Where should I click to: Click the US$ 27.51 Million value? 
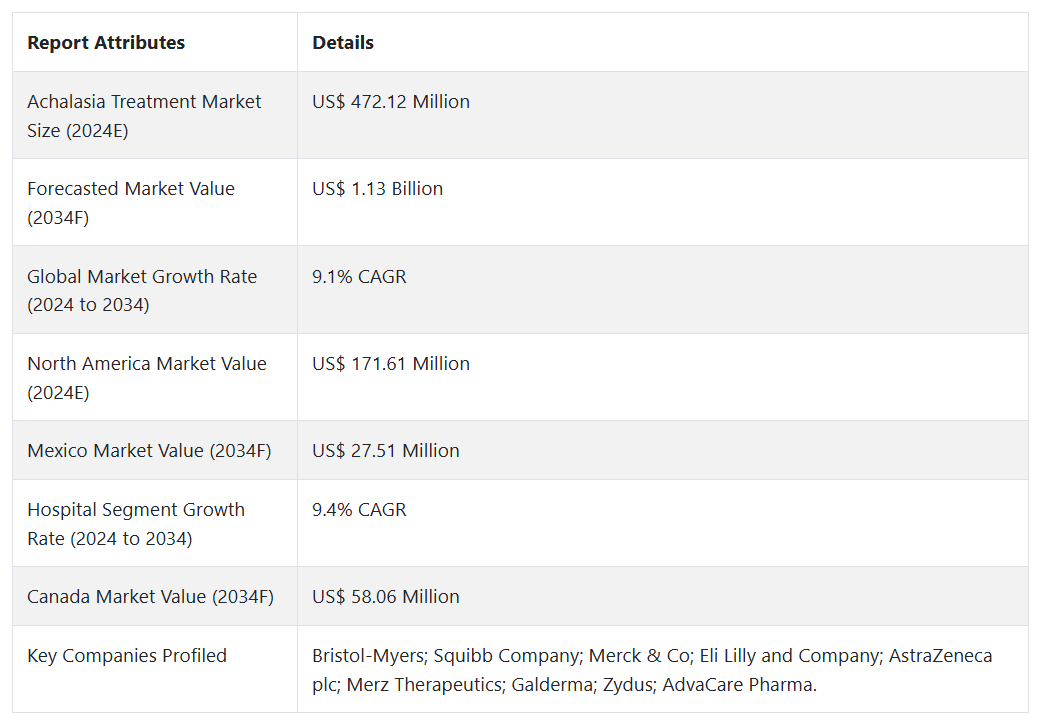[x=386, y=451]
